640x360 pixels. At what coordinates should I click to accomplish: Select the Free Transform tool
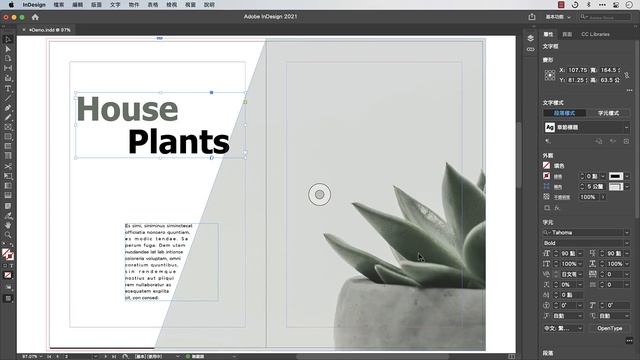[x=8, y=176]
